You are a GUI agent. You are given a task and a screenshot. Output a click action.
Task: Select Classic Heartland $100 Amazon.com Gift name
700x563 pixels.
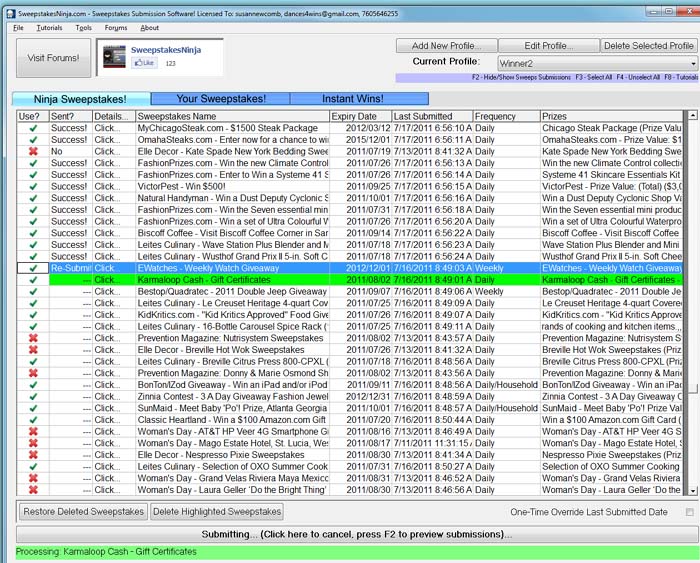[231, 420]
